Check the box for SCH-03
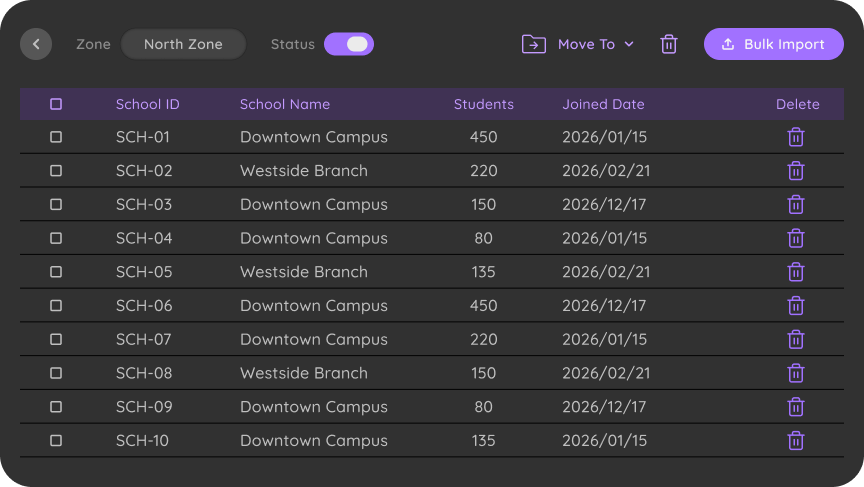Viewport: 864px width, 487px height. point(56,204)
